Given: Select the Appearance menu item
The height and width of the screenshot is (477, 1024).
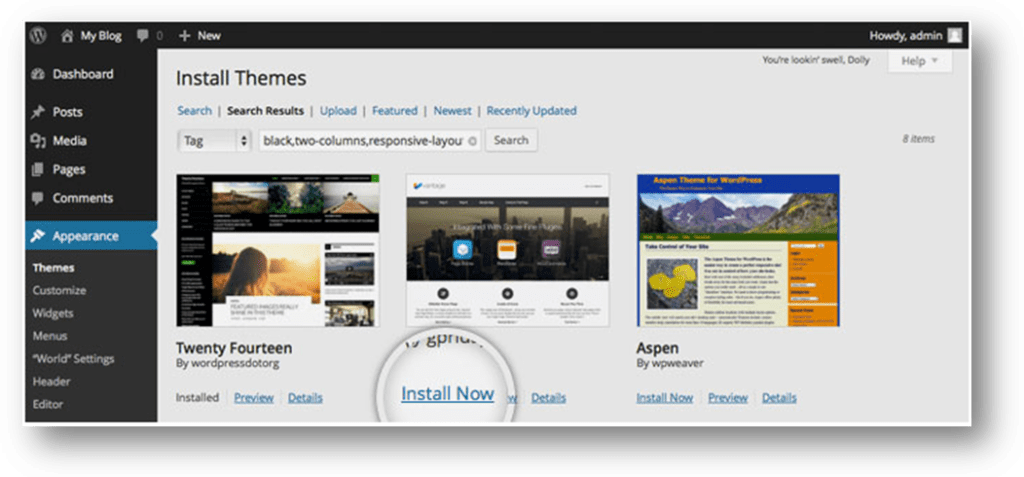Looking at the screenshot, I should coord(86,236).
